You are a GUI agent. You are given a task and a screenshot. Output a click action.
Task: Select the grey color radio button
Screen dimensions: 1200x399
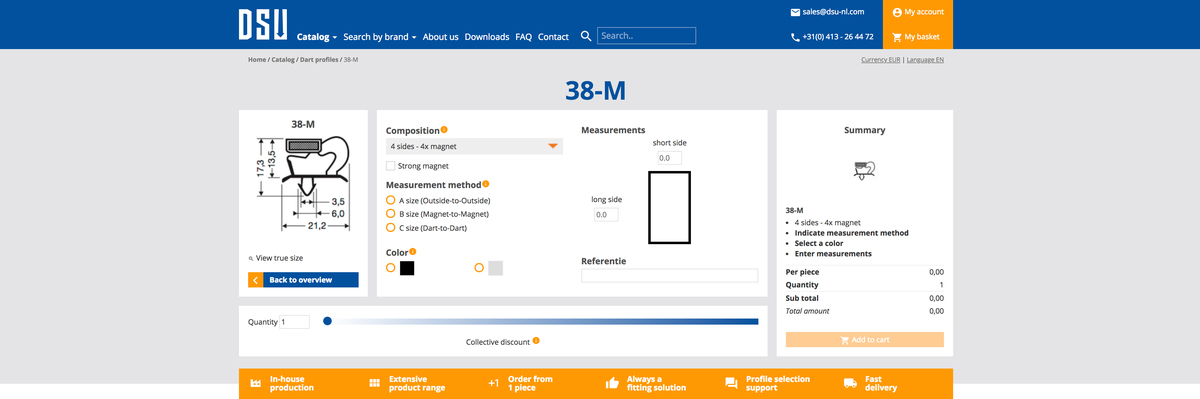(479, 268)
